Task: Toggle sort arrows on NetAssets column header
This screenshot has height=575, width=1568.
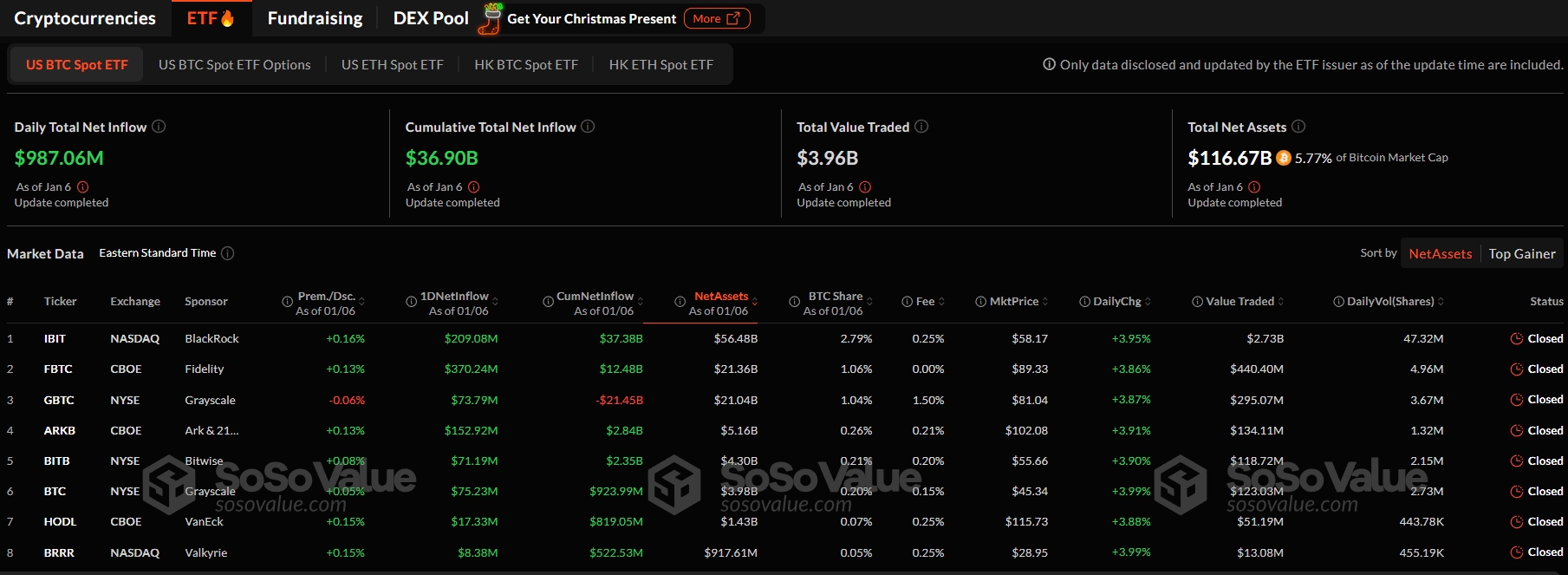Action: (754, 302)
